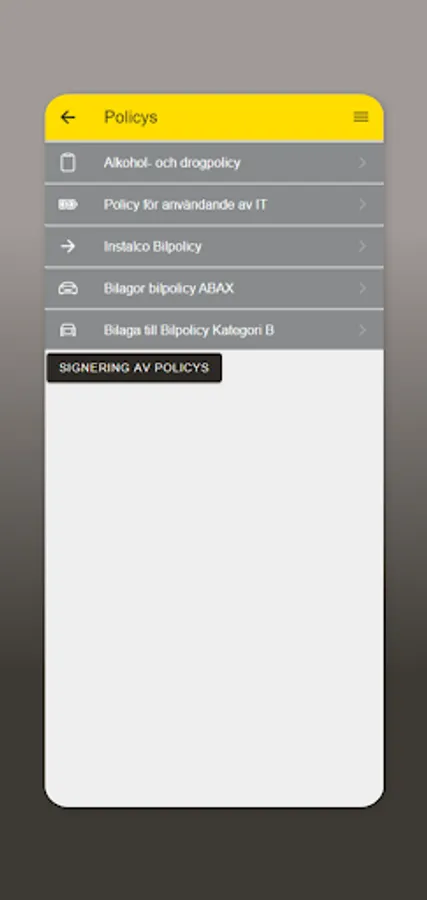Click battery icon beside IT policy

68,204
